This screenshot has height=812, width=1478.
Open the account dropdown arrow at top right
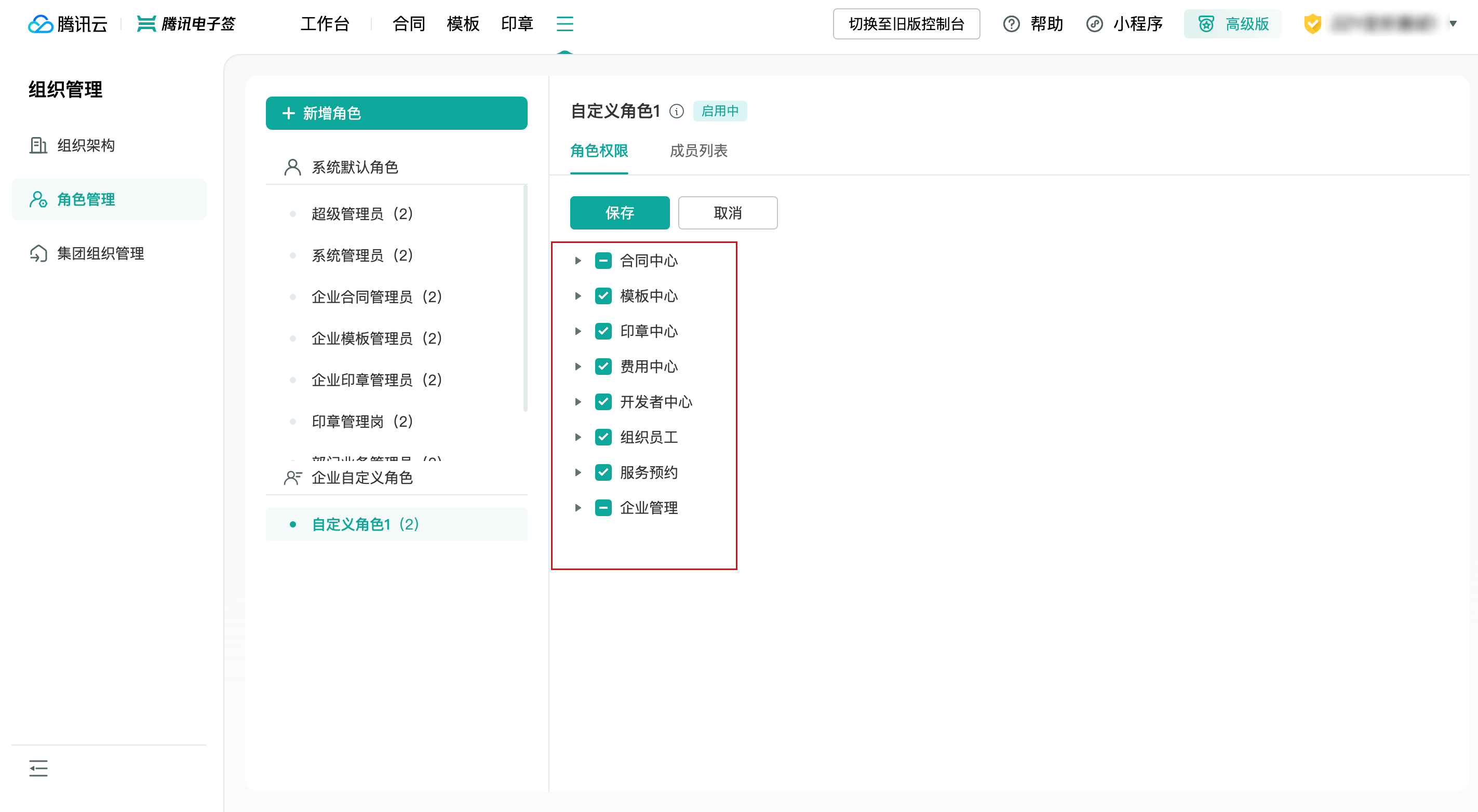(1453, 24)
